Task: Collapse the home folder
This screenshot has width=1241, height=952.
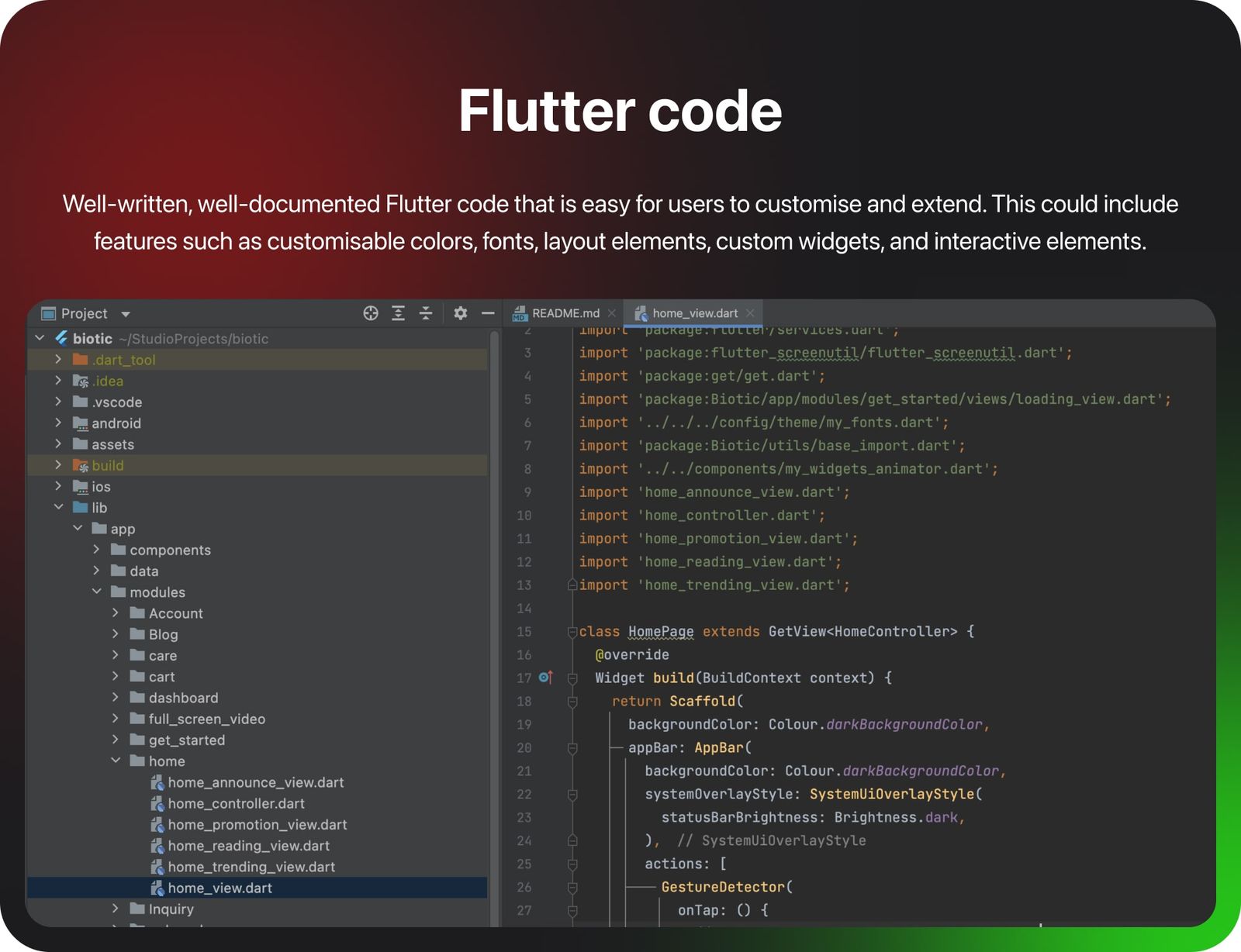Action: pyautogui.click(x=116, y=761)
